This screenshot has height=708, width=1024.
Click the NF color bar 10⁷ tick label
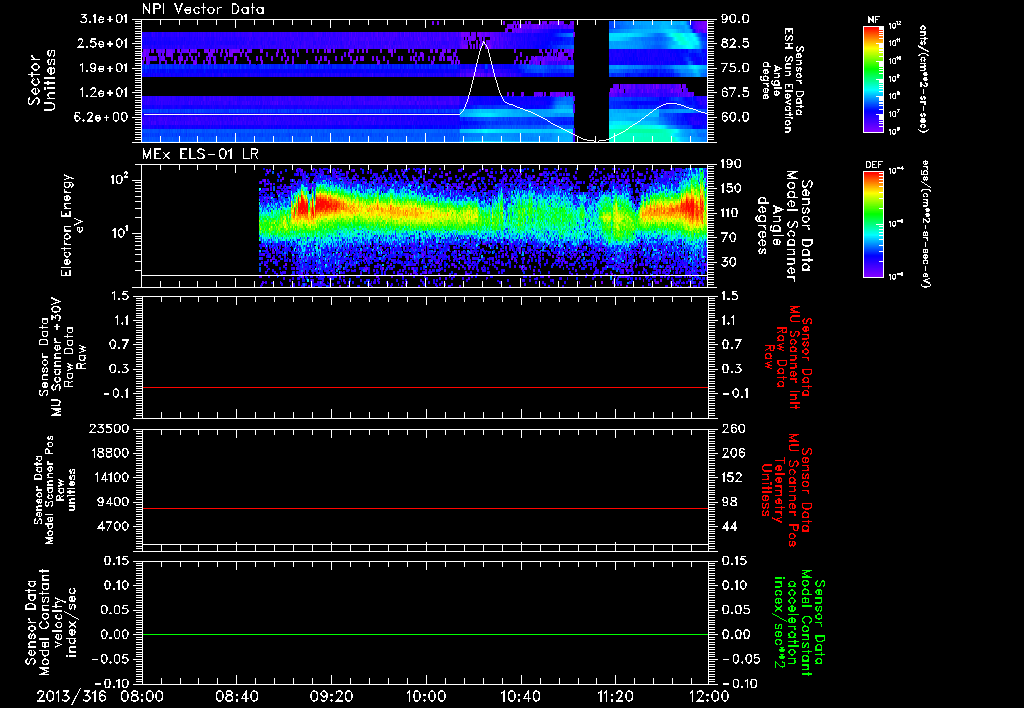(x=894, y=114)
